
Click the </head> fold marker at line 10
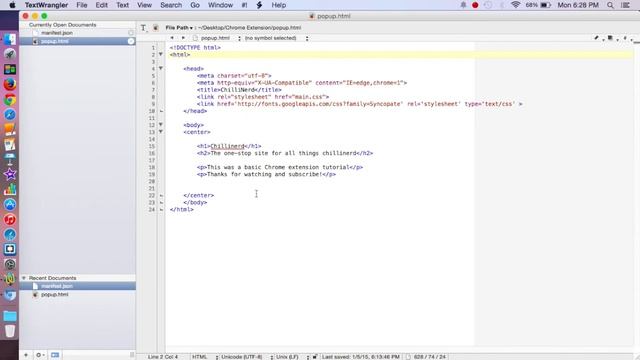161,111
